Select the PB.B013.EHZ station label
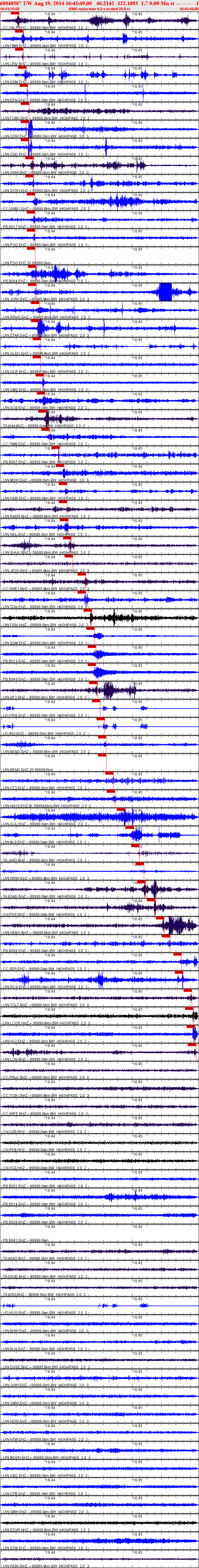Screen dimensions: 199x1568 (45, 660)
